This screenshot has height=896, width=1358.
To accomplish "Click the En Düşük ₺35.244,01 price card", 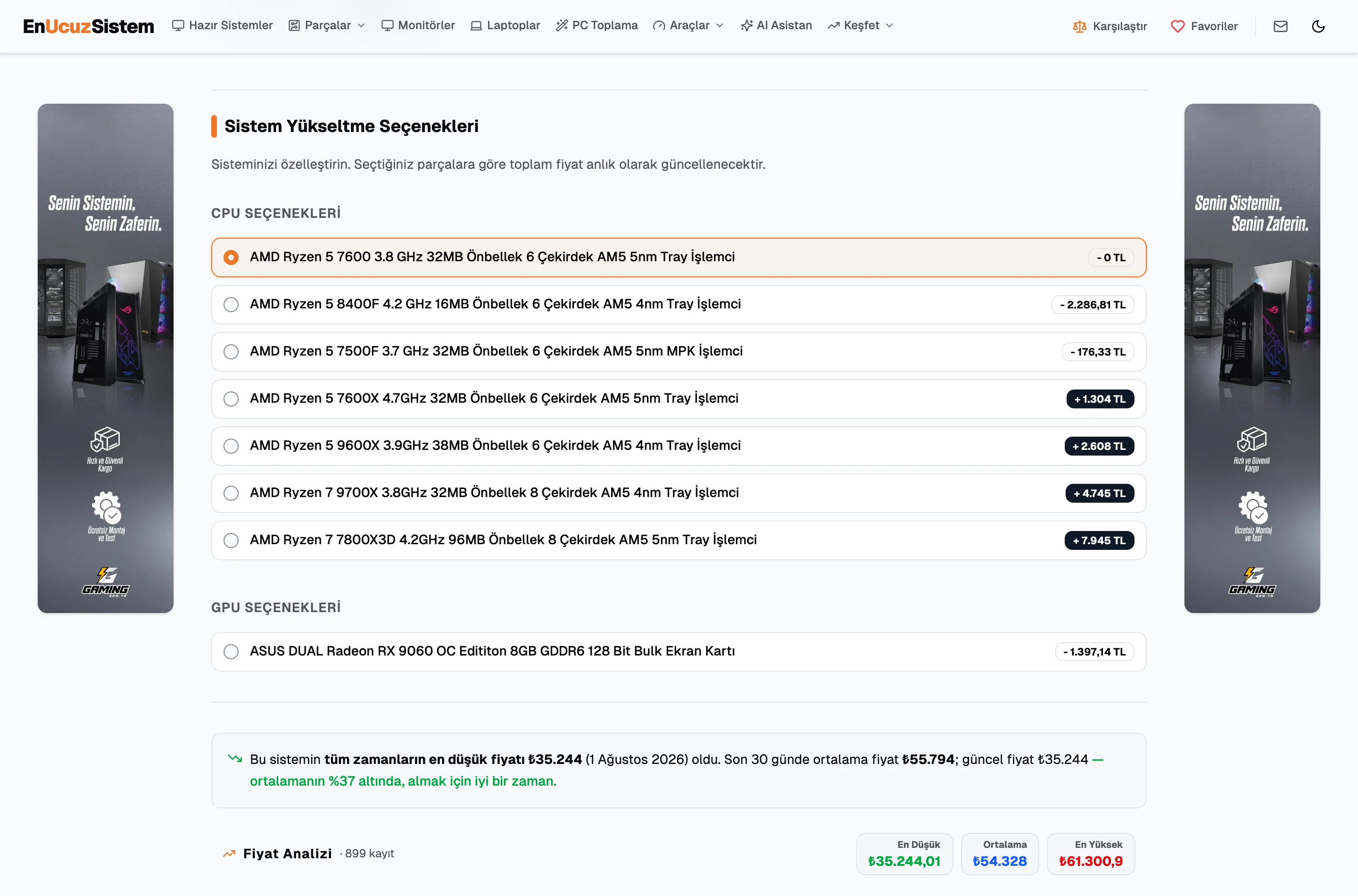I will coord(904,854).
